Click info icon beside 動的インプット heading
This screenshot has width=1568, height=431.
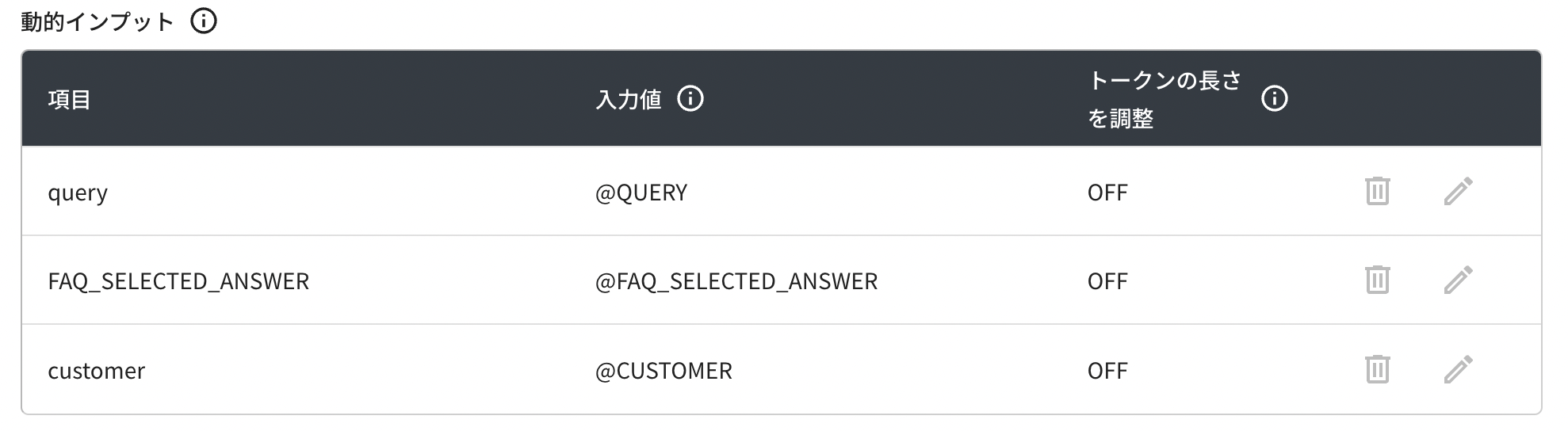[x=204, y=21]
